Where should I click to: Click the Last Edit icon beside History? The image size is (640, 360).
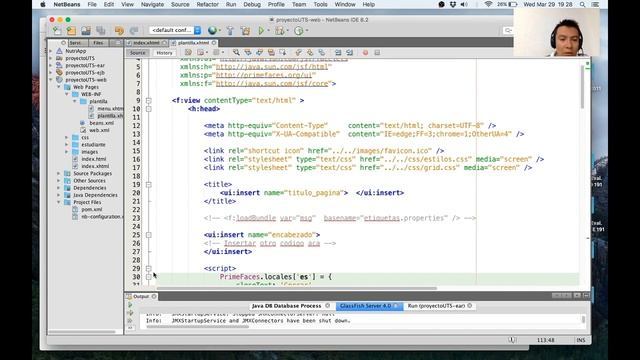pos(188,53)
